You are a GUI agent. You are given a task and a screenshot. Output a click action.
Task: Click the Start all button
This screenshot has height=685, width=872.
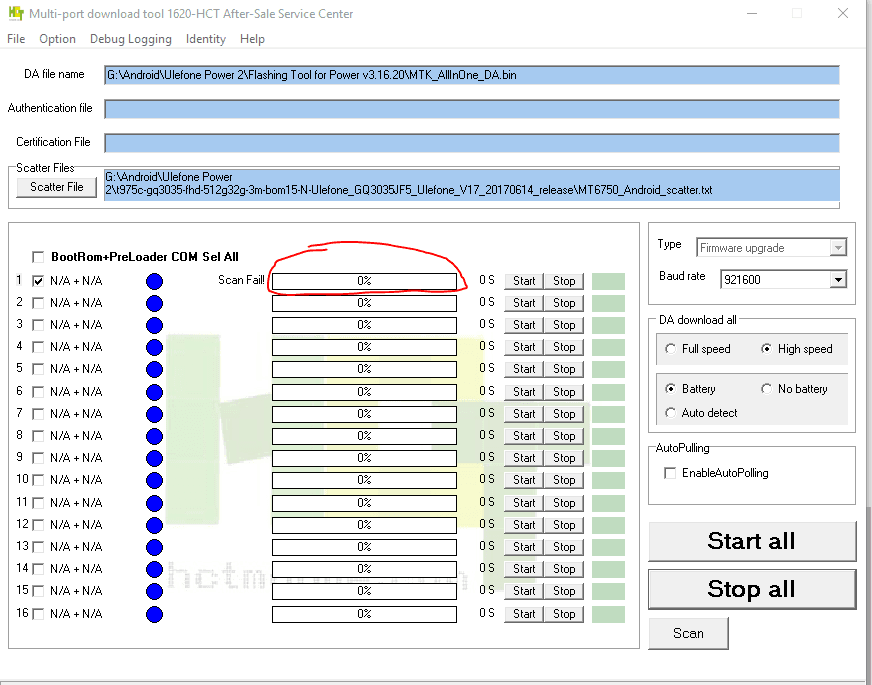coord(752,541)
